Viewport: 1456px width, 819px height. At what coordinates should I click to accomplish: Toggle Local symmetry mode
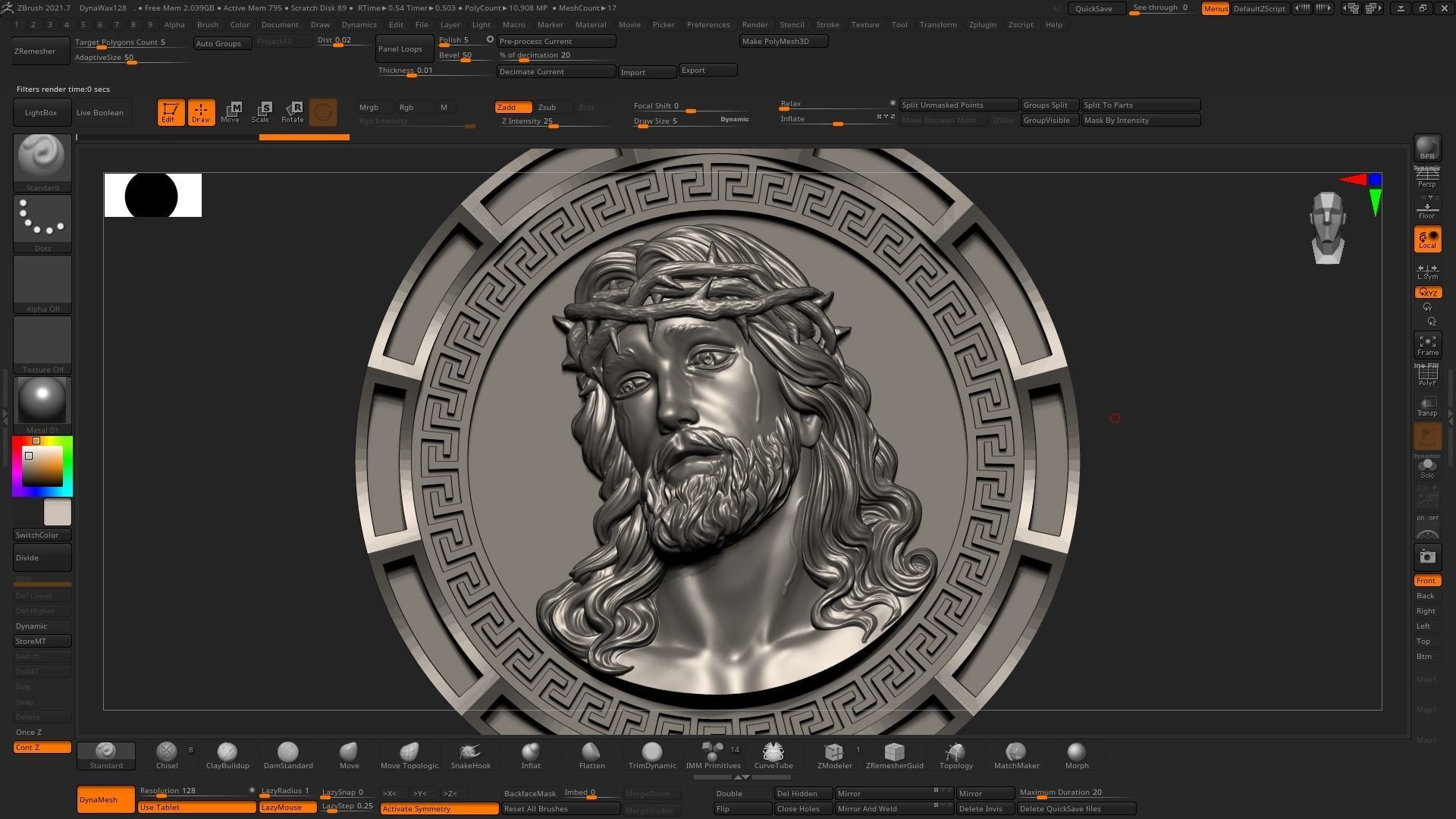1427,240
